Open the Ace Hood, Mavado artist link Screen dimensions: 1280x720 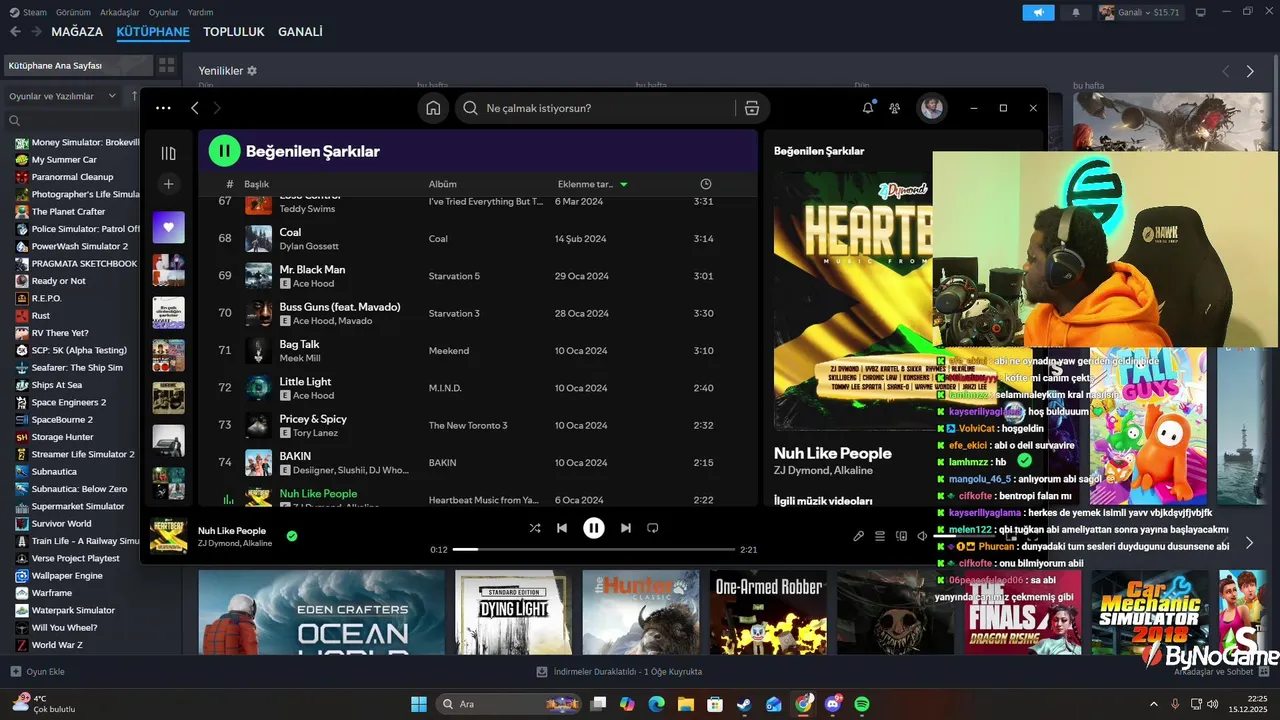coord(332,321)
